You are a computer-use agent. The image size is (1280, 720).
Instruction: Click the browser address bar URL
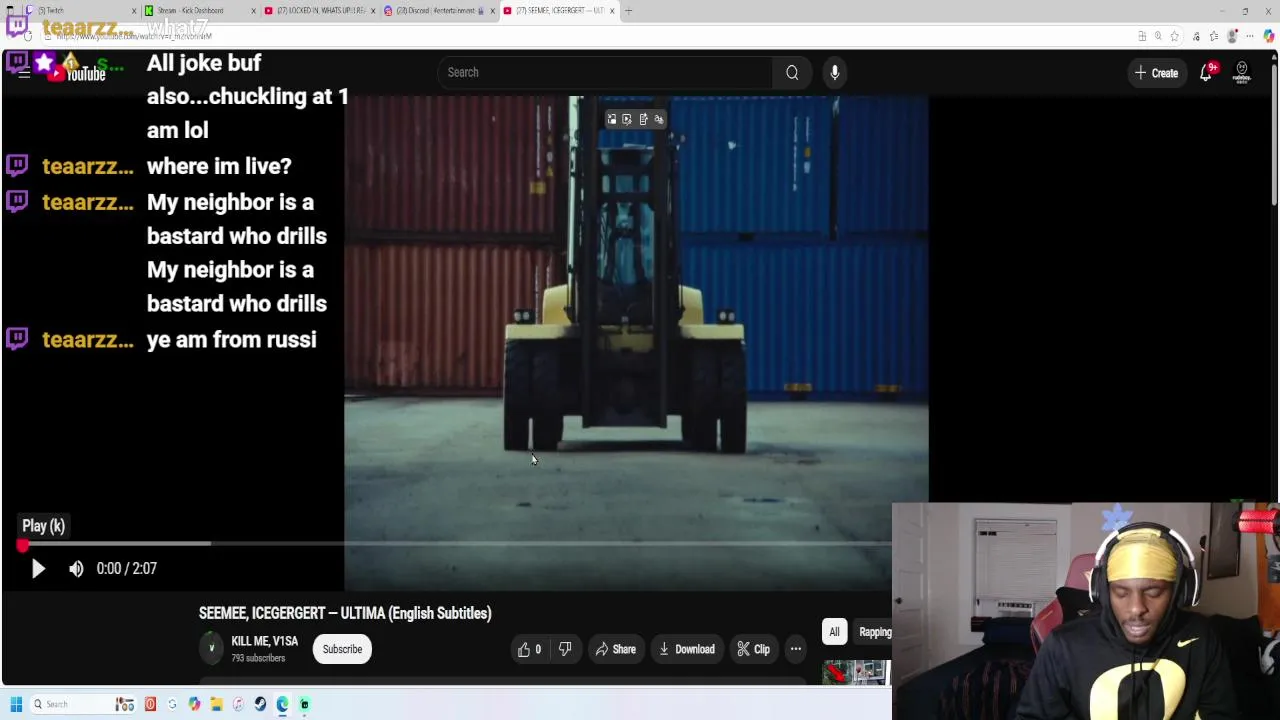pyautogui.click(x=133, y=36)
